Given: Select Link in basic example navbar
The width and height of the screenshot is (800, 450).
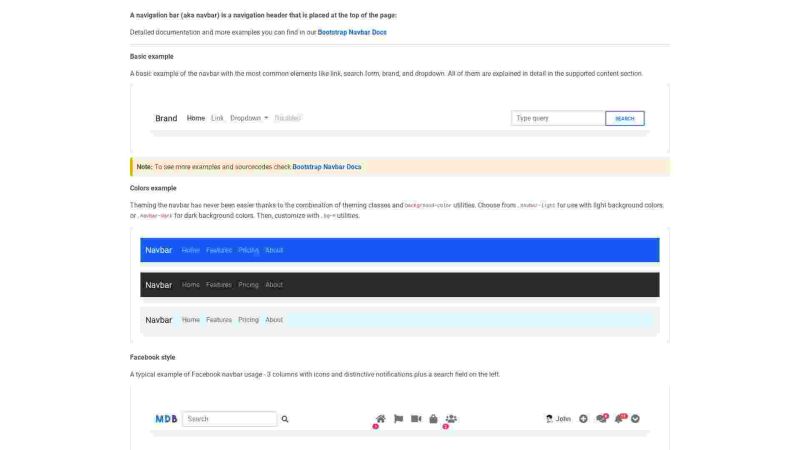Looking at the screenshot, I should (217, 118).
